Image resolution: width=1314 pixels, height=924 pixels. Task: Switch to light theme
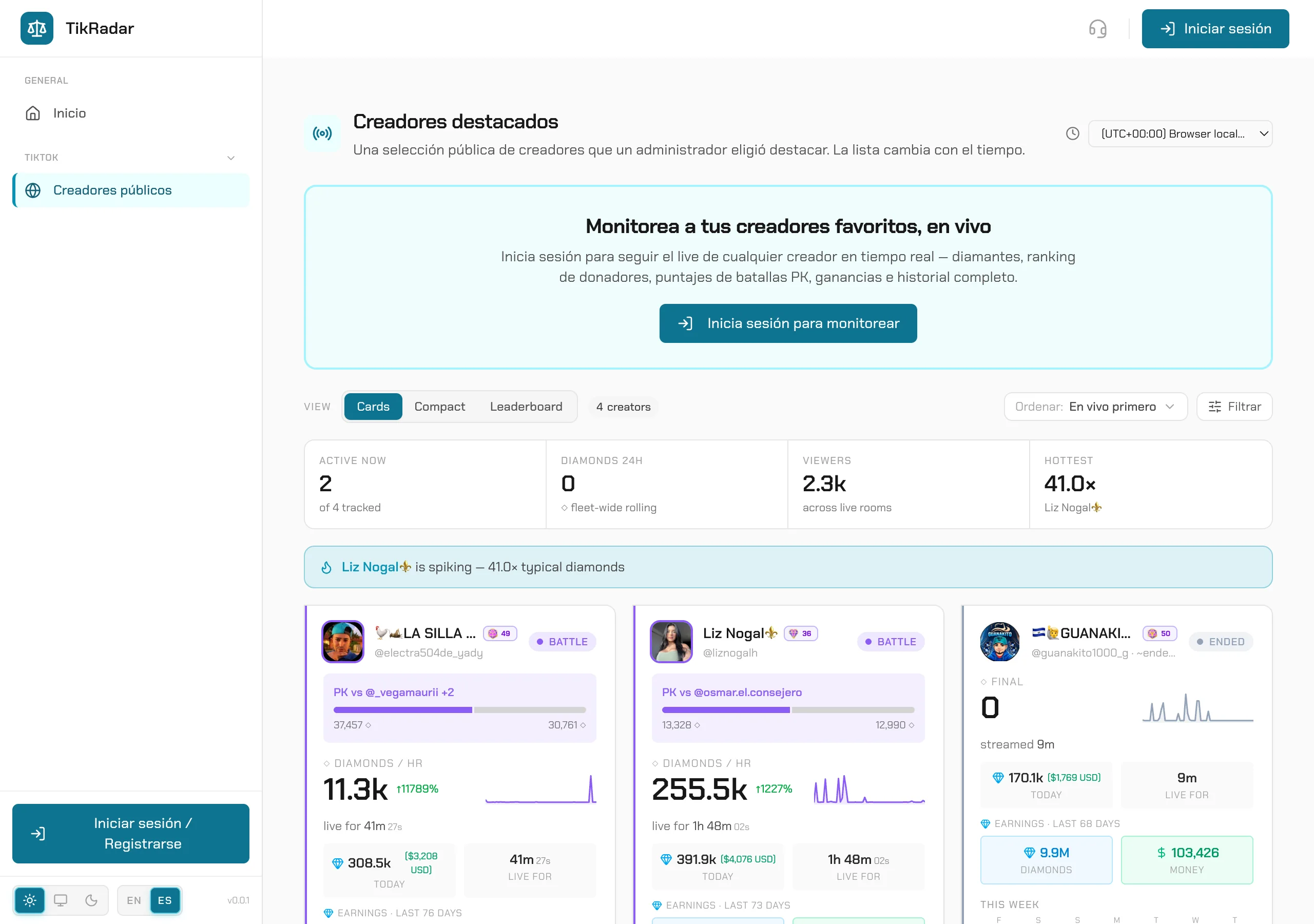click(30, 900)
